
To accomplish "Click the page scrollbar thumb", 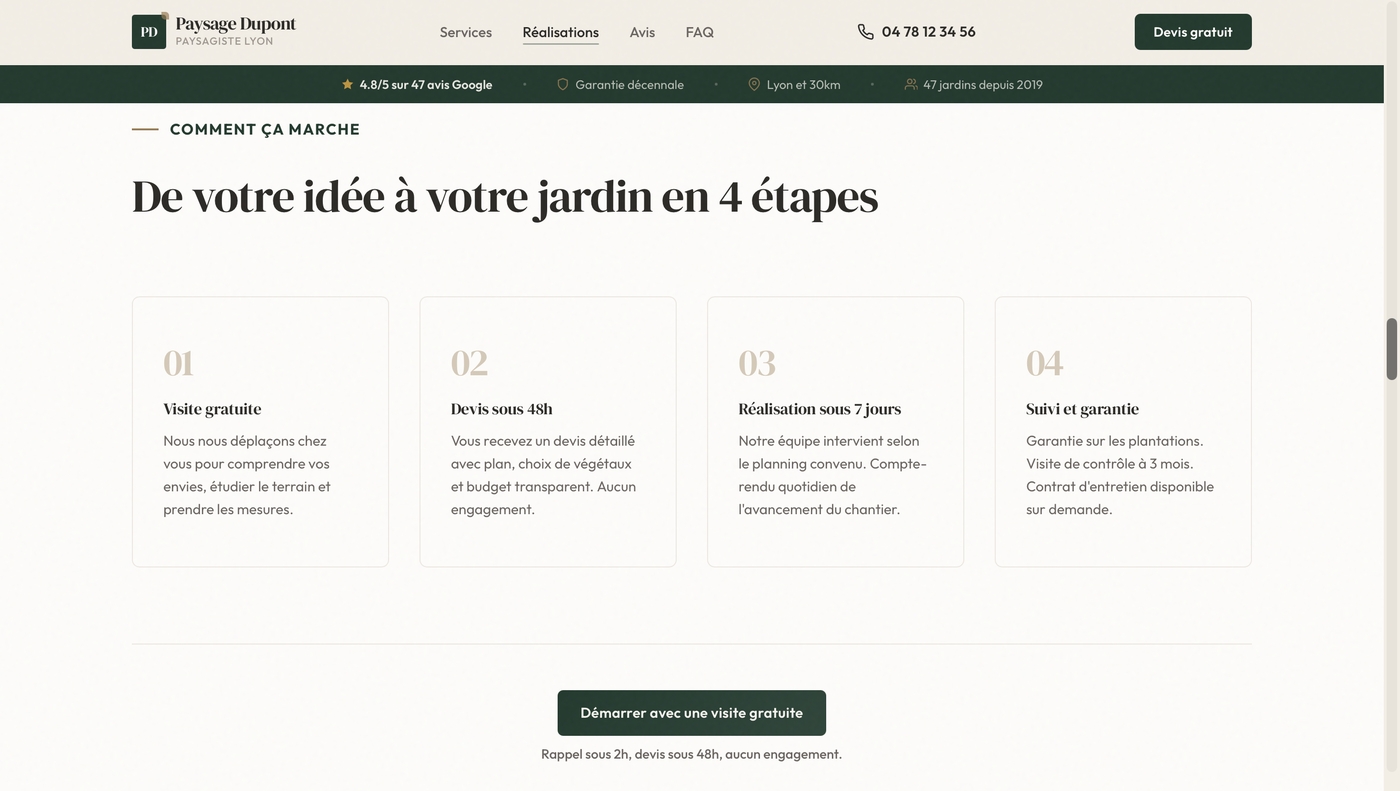I will pos(1391,349).
